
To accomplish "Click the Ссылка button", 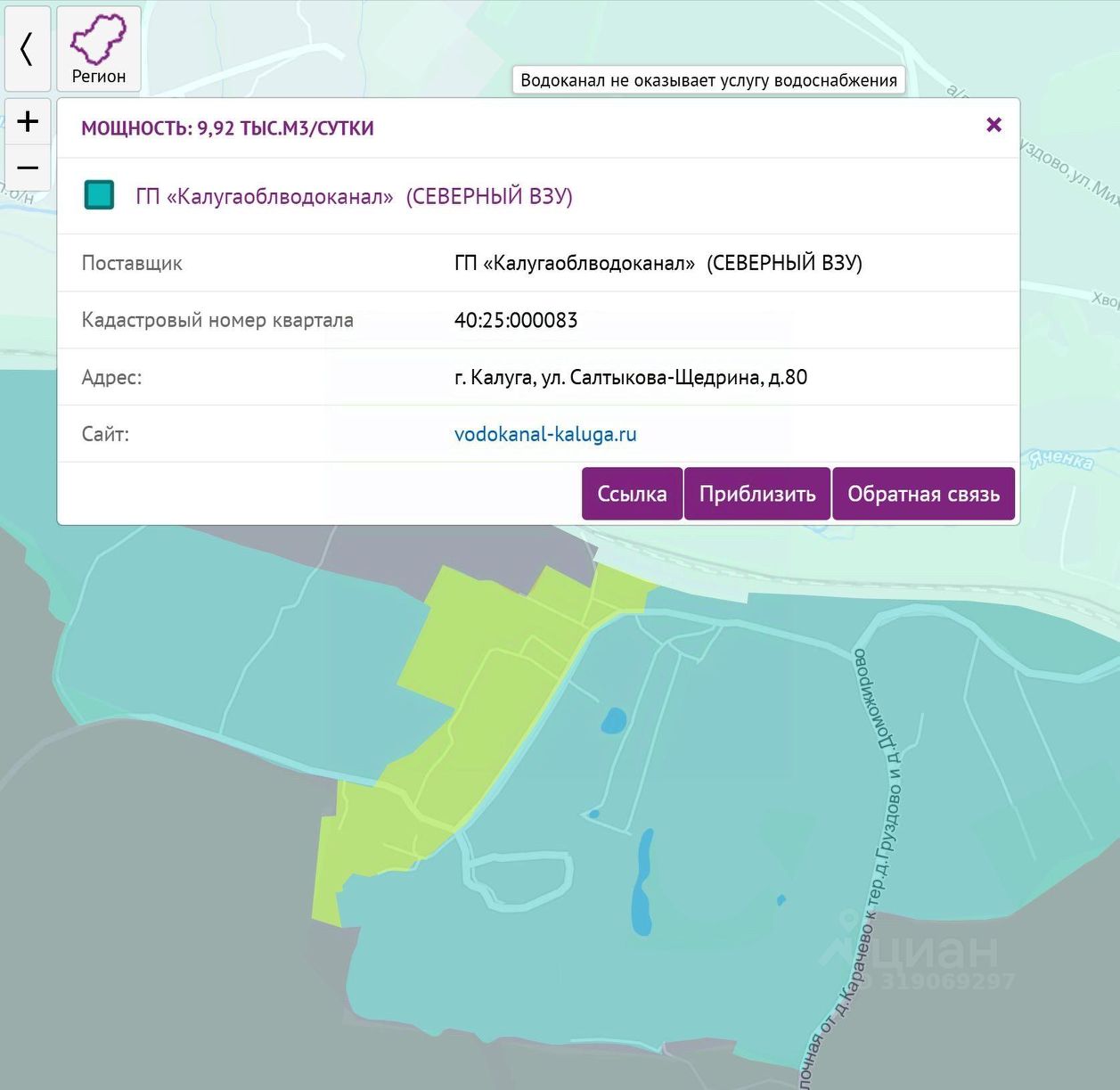I will click(x=632, y=494).
